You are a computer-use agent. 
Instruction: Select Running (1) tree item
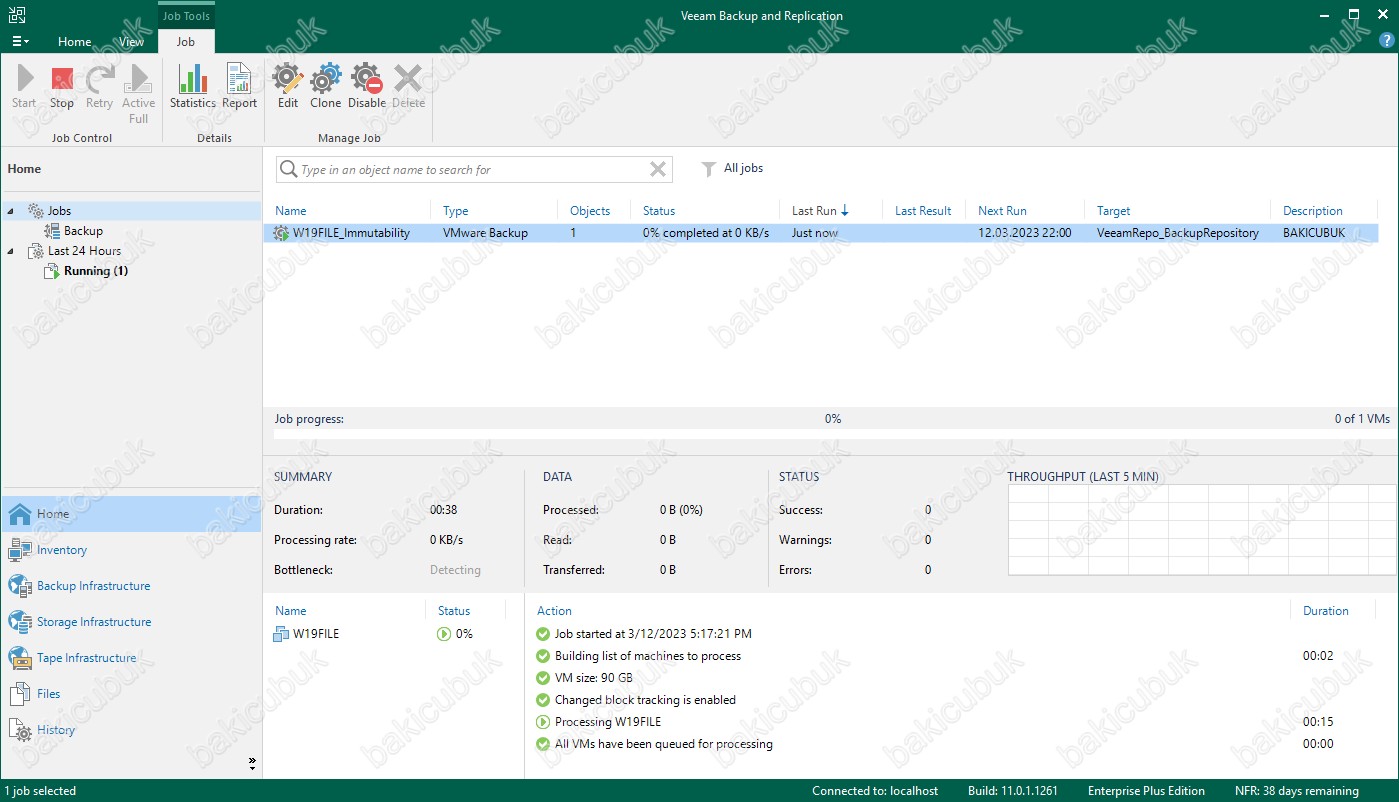point(96,271)
